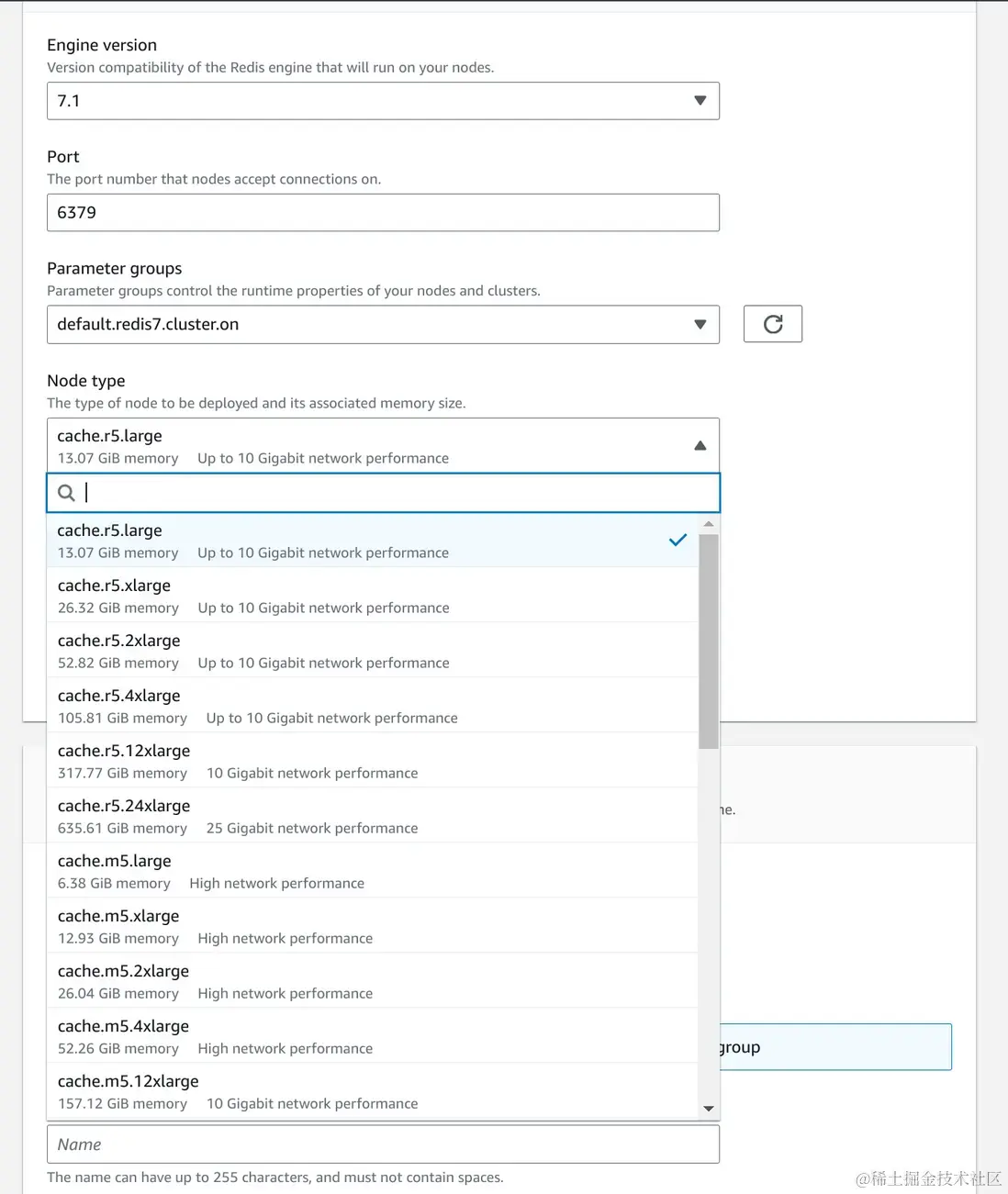Click the node type search box
The width and height of the screenshot is (1008, 1194).
point(383,493)
